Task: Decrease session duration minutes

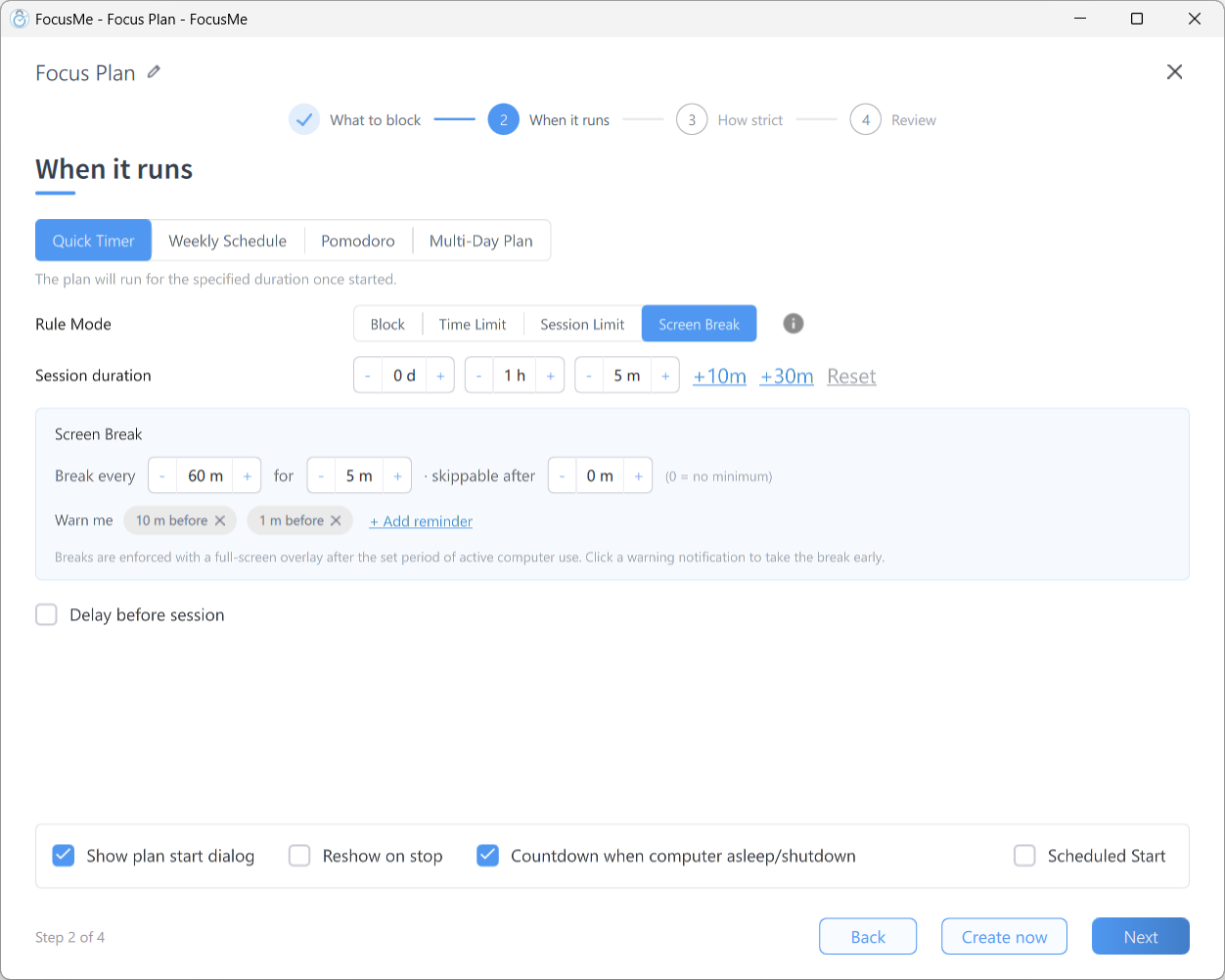Action: pos(589,376)
